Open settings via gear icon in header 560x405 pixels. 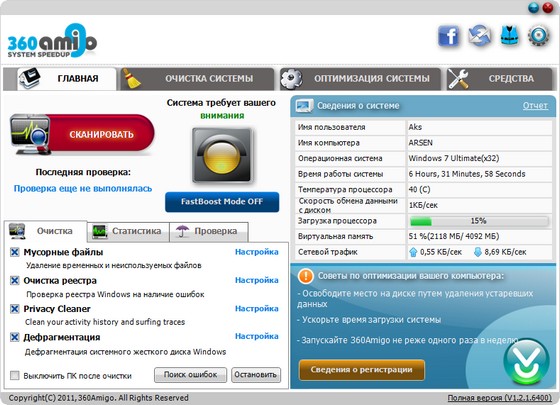tap(539, 35)
